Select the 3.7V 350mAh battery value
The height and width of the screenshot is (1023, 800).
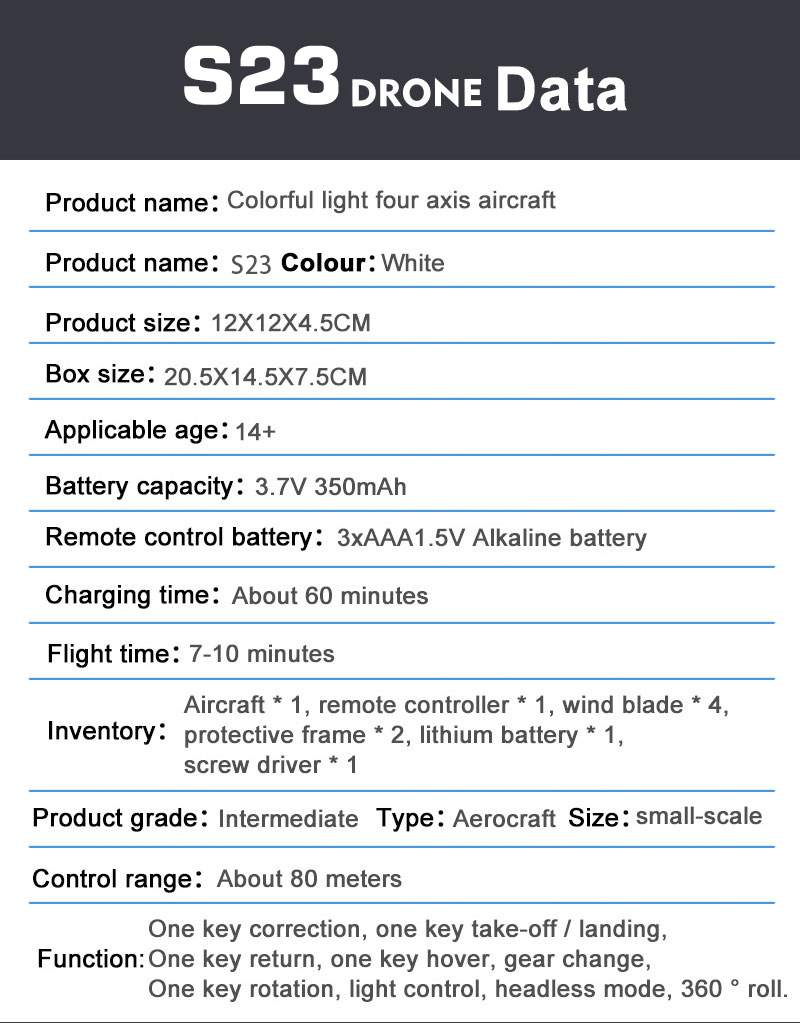click(331, 488)
